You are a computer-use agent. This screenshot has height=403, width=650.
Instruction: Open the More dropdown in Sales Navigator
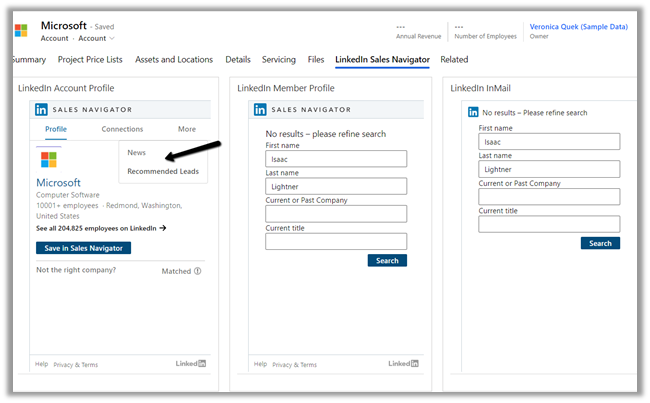187,129
